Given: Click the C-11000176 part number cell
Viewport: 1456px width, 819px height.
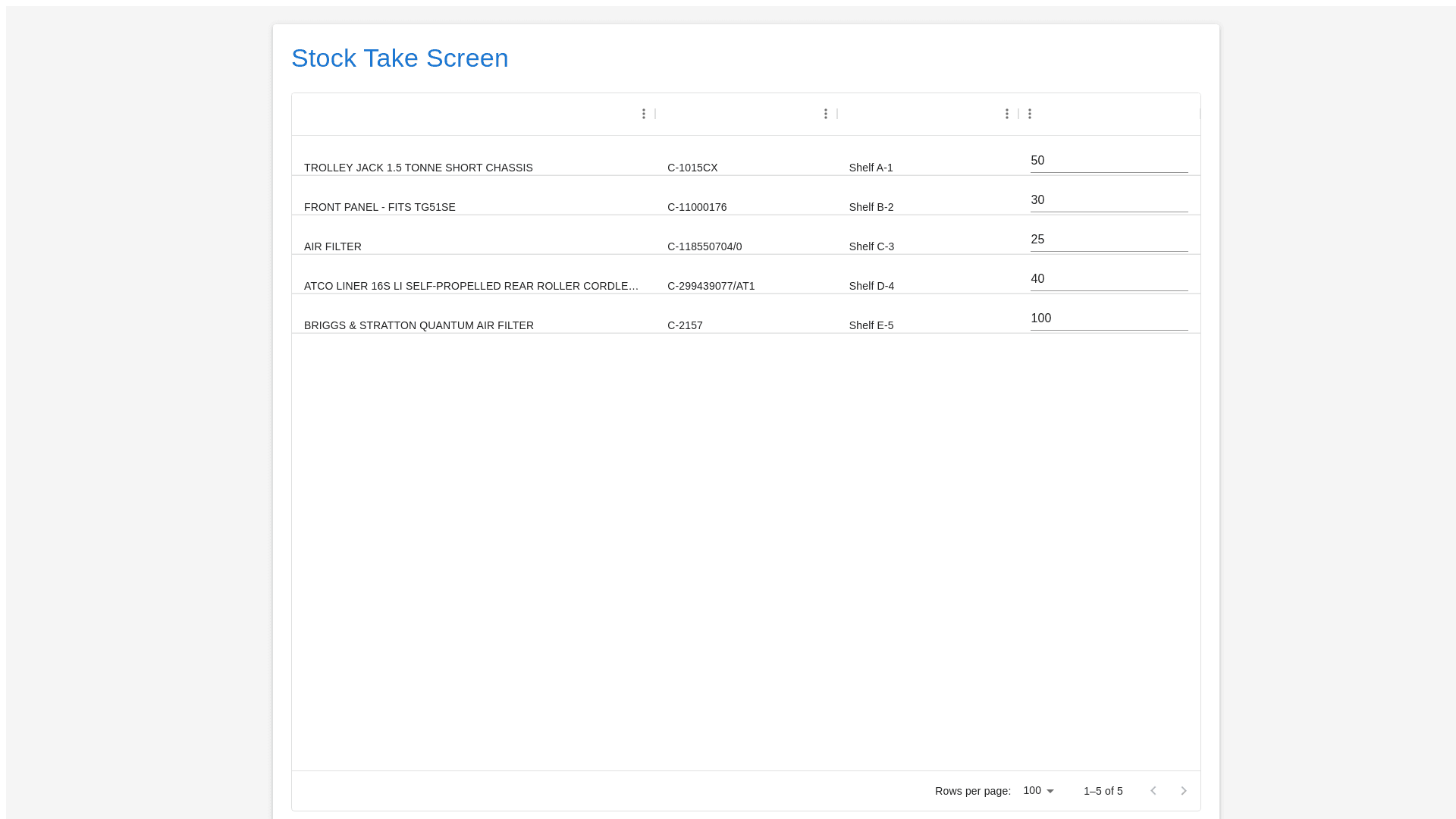Looking at the screenshot, I should click(697, 207).
